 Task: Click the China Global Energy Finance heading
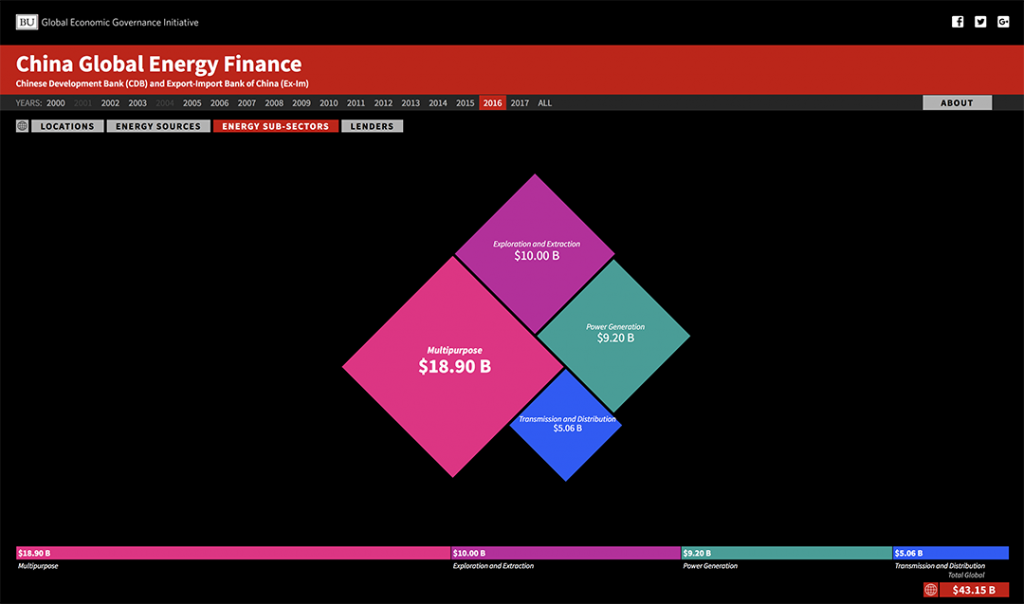[x=159, y=64]
